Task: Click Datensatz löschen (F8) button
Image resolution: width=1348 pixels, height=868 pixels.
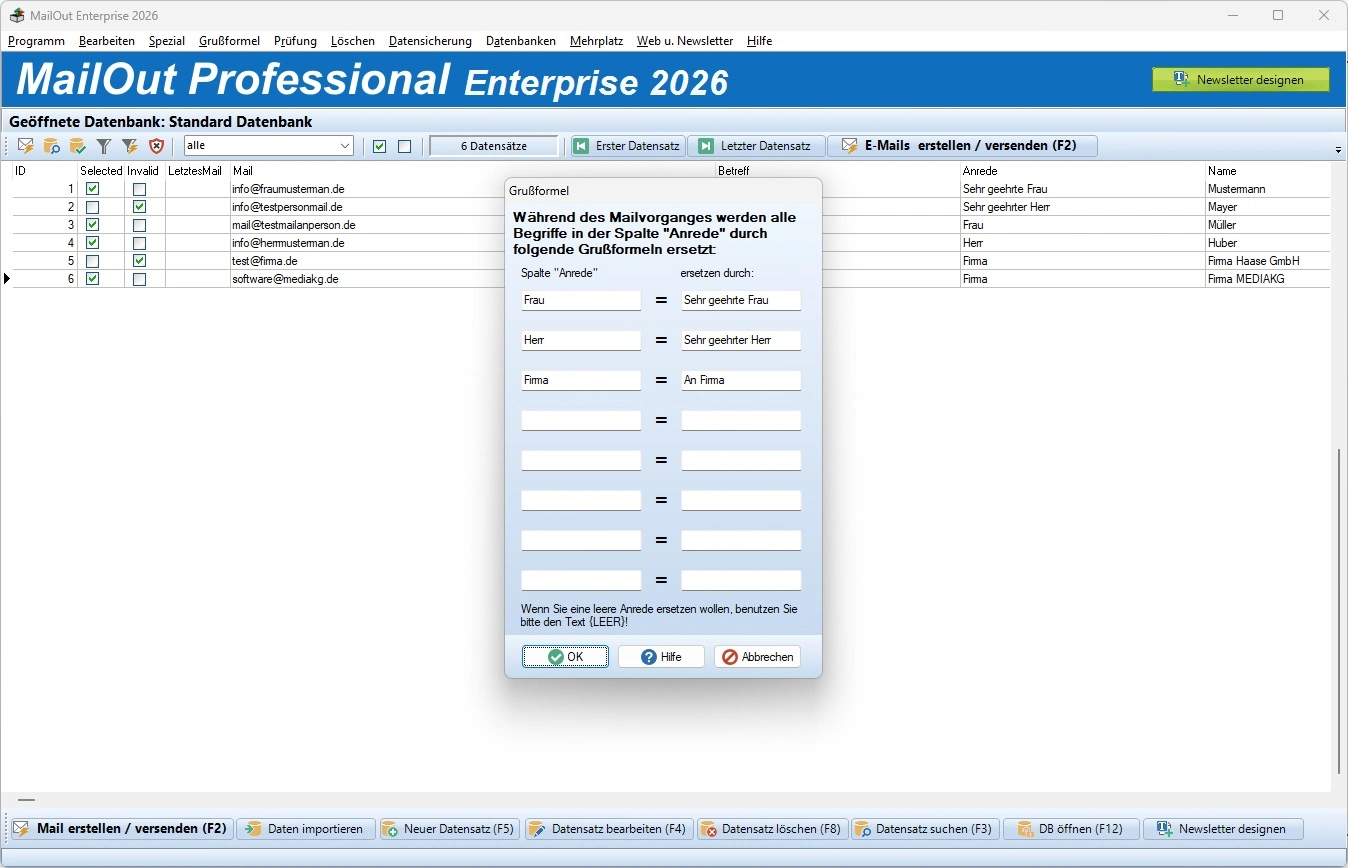Action: click(773, 829)
